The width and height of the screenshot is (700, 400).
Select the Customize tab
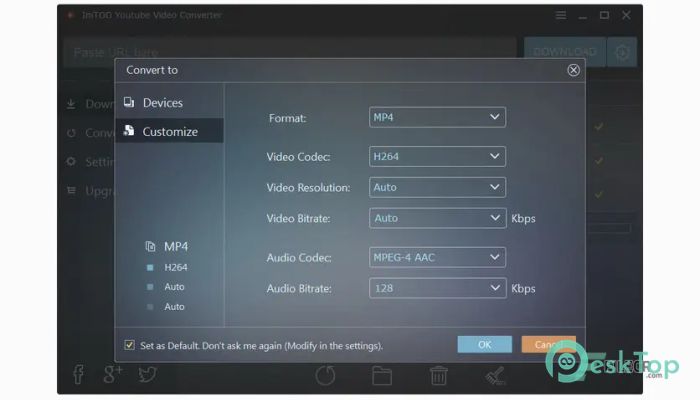click(x=169, y=131)
